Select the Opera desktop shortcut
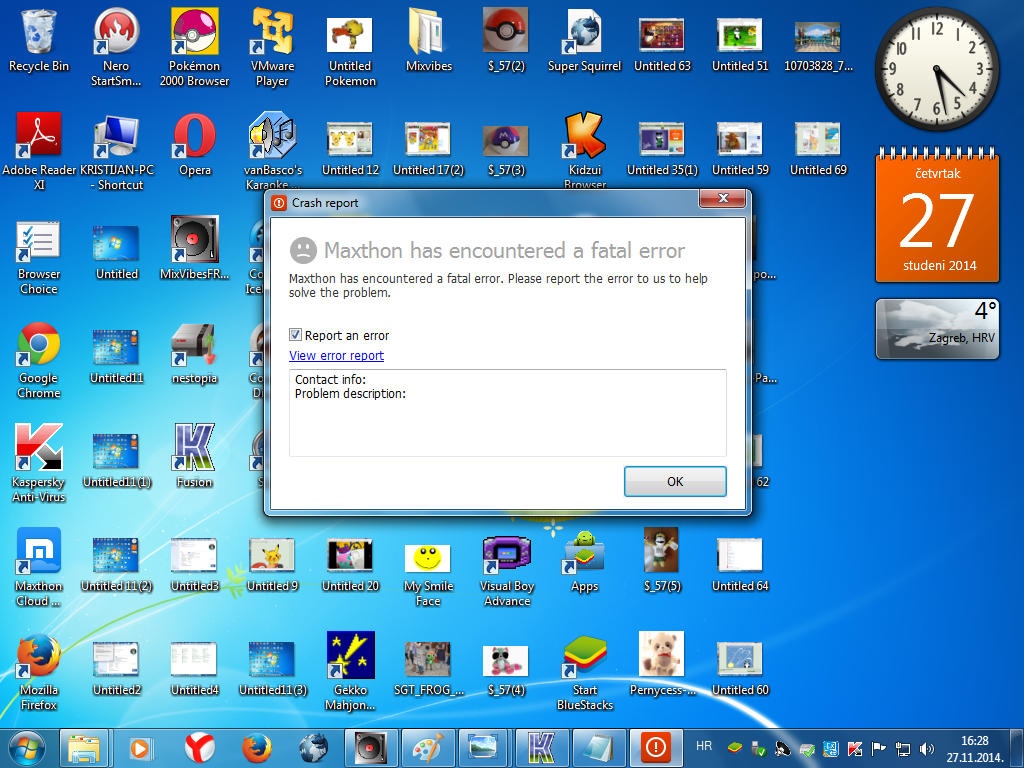 tap(195, 144)
